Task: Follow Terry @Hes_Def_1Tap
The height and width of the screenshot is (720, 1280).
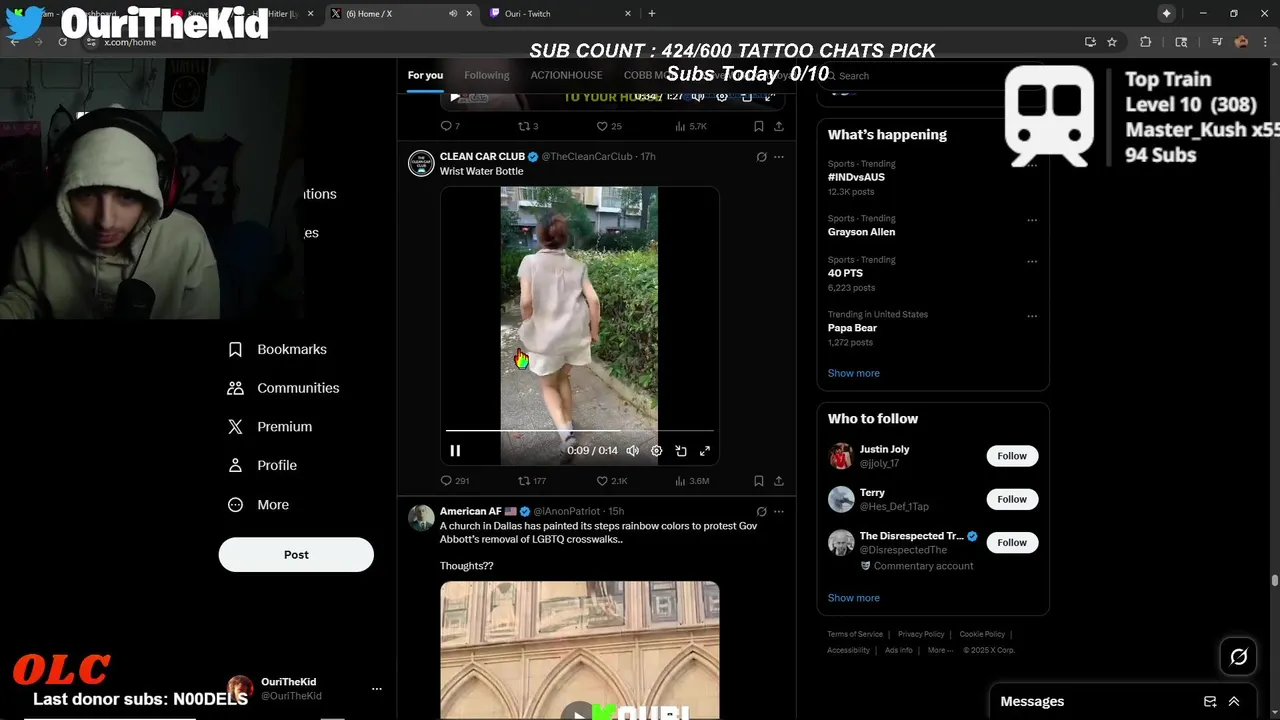Action: [x=1012, y=499]
